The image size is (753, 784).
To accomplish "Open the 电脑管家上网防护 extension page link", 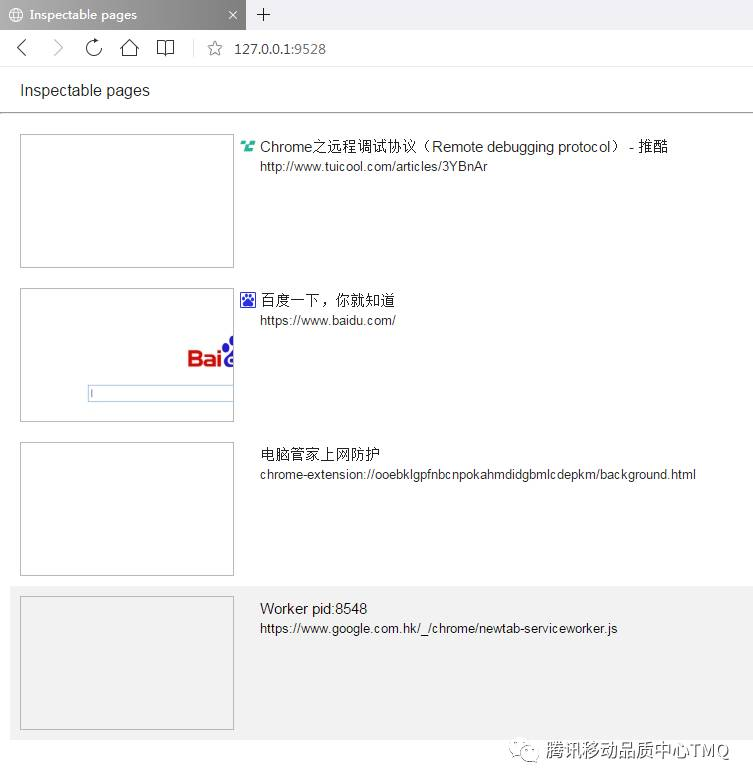I will 320,454.
